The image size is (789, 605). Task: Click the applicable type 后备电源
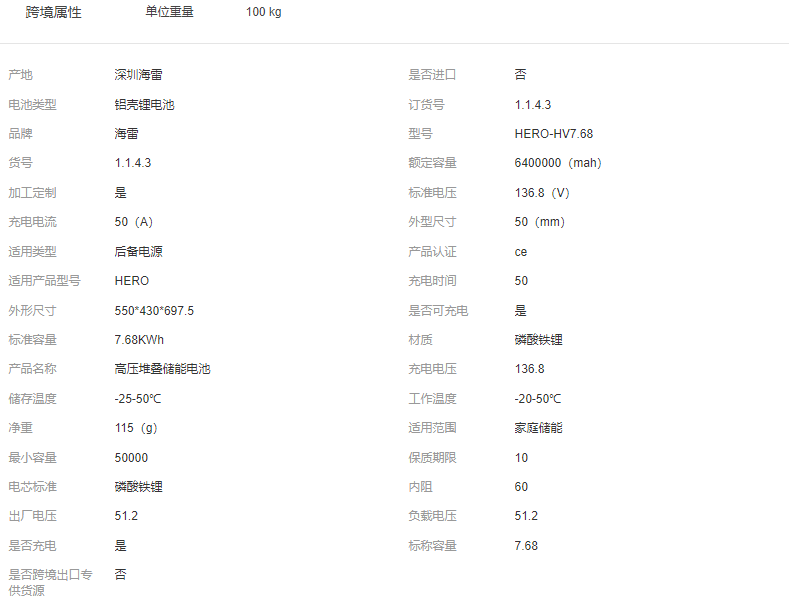coord(139,252)
